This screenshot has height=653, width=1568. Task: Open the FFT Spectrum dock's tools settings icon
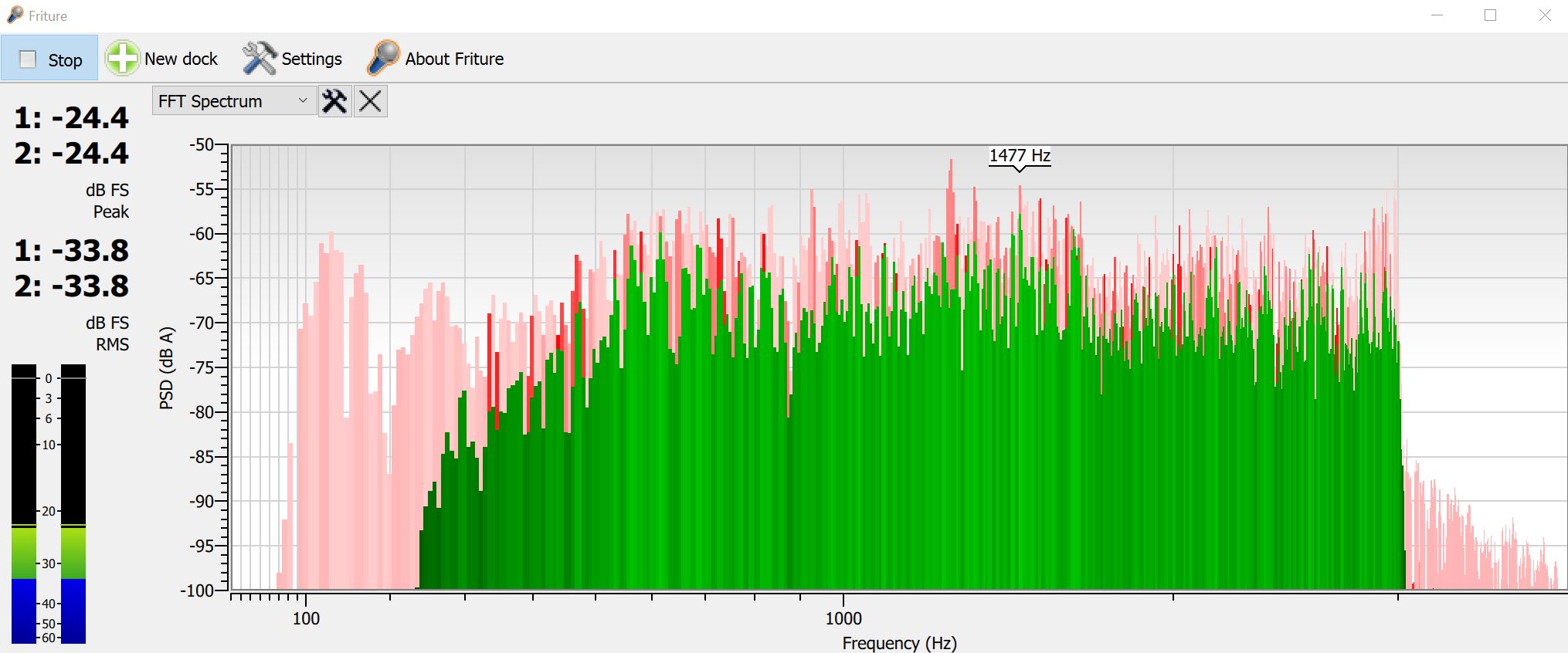coord(334,101)
